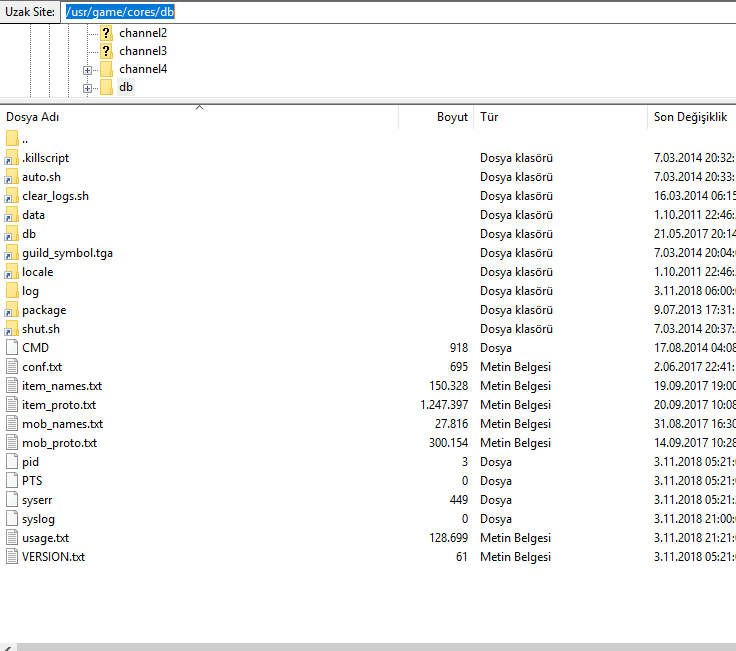Click the PTS file icon
The width and height of the screenshot is (736, 651).
pos(12,481)
